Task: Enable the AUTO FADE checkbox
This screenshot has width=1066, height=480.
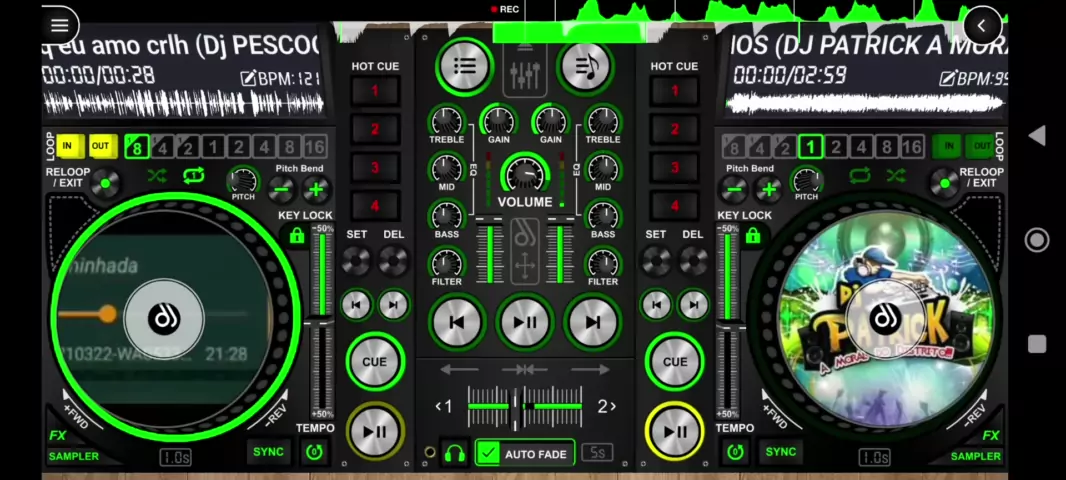Action: coord(488,454)
